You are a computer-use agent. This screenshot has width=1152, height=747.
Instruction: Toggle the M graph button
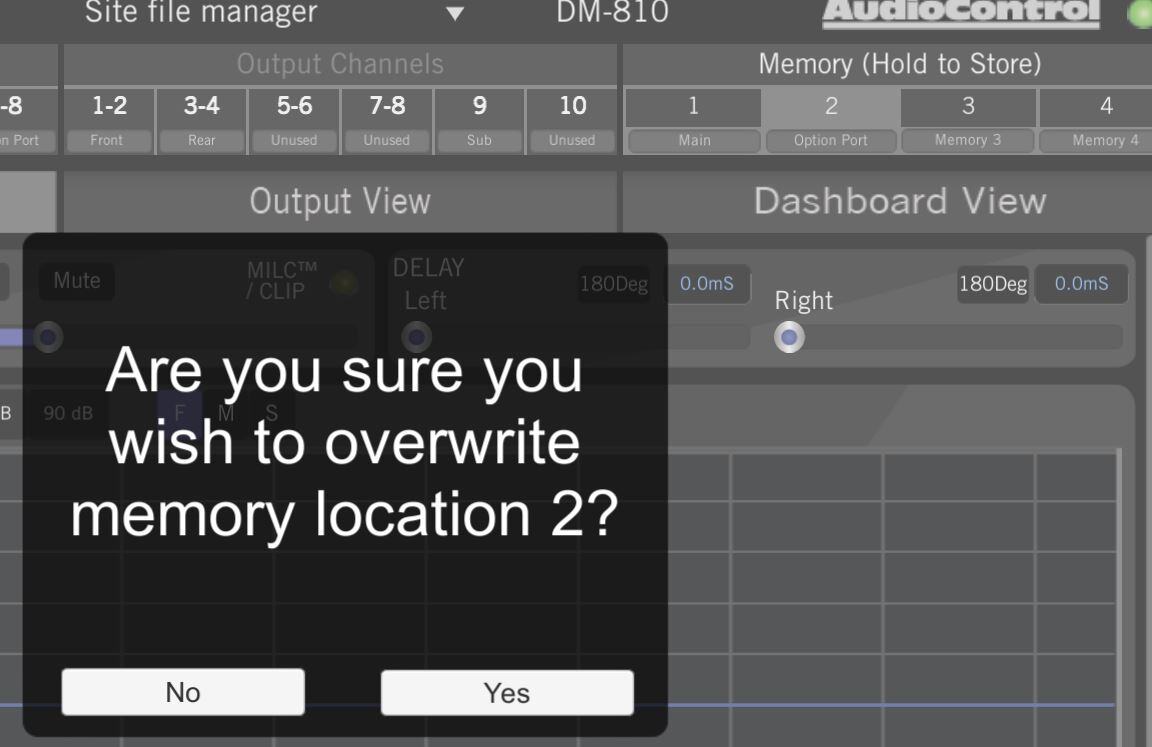tap(226, 413)
